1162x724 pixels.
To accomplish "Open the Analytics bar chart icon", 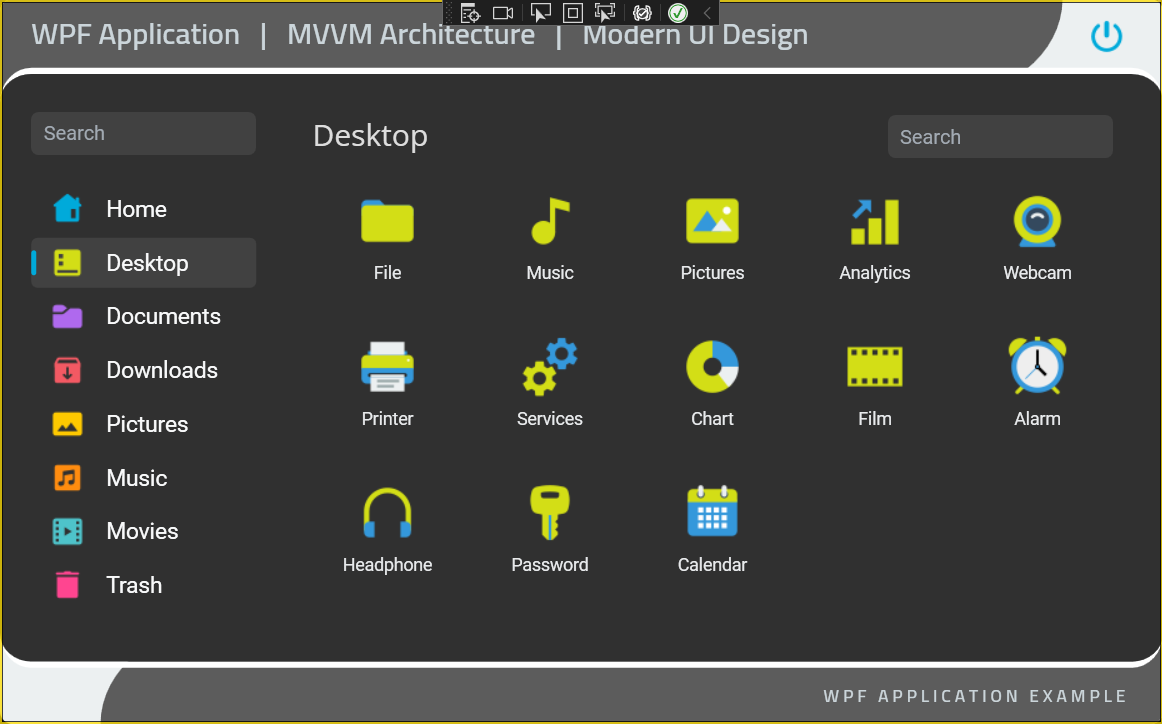I will 875,222.
